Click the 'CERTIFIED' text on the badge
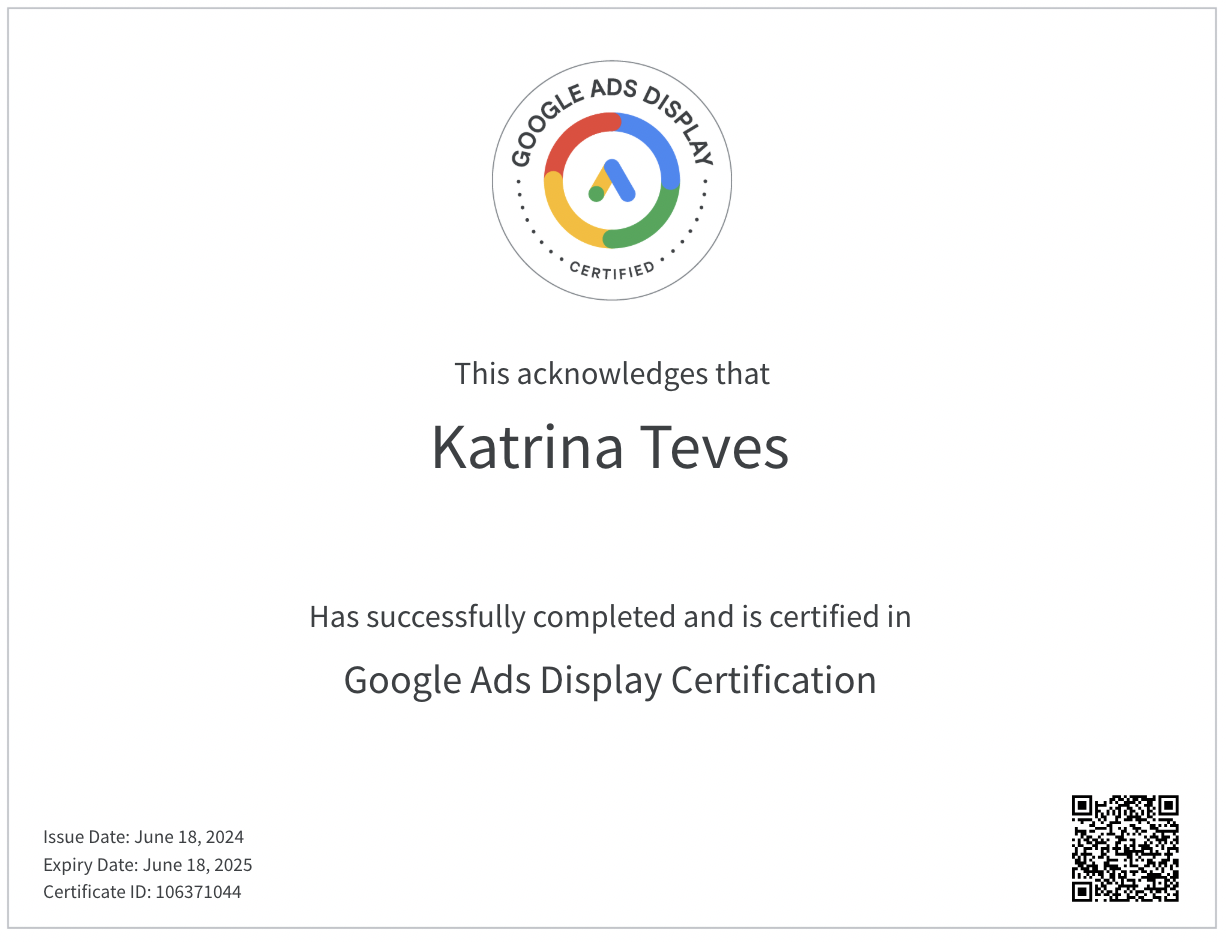1226x942 pixels. pyautogui.click(x=612, y=268)
